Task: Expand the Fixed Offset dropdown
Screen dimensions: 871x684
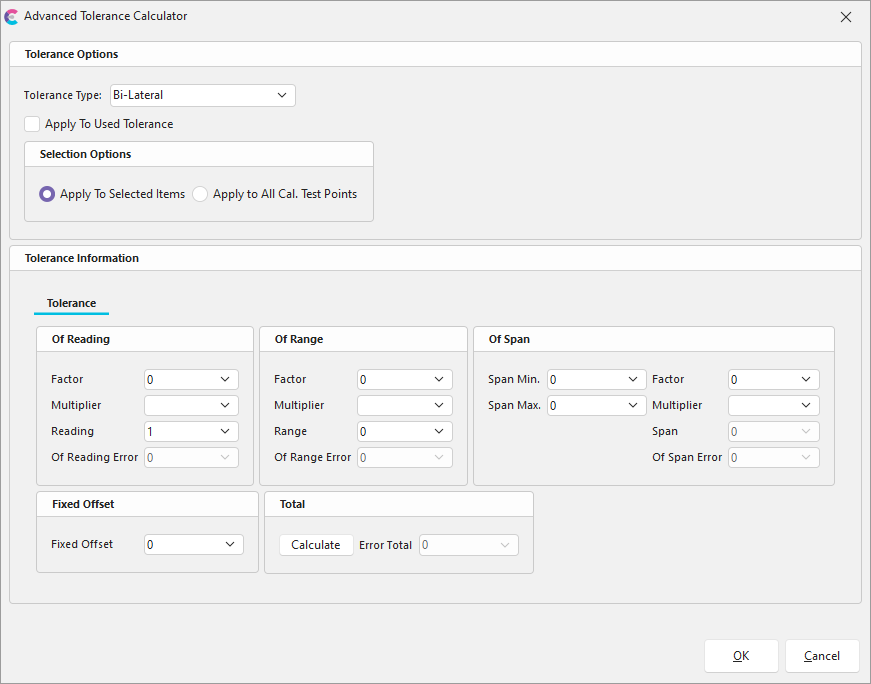Action: [x=193, y=544]
